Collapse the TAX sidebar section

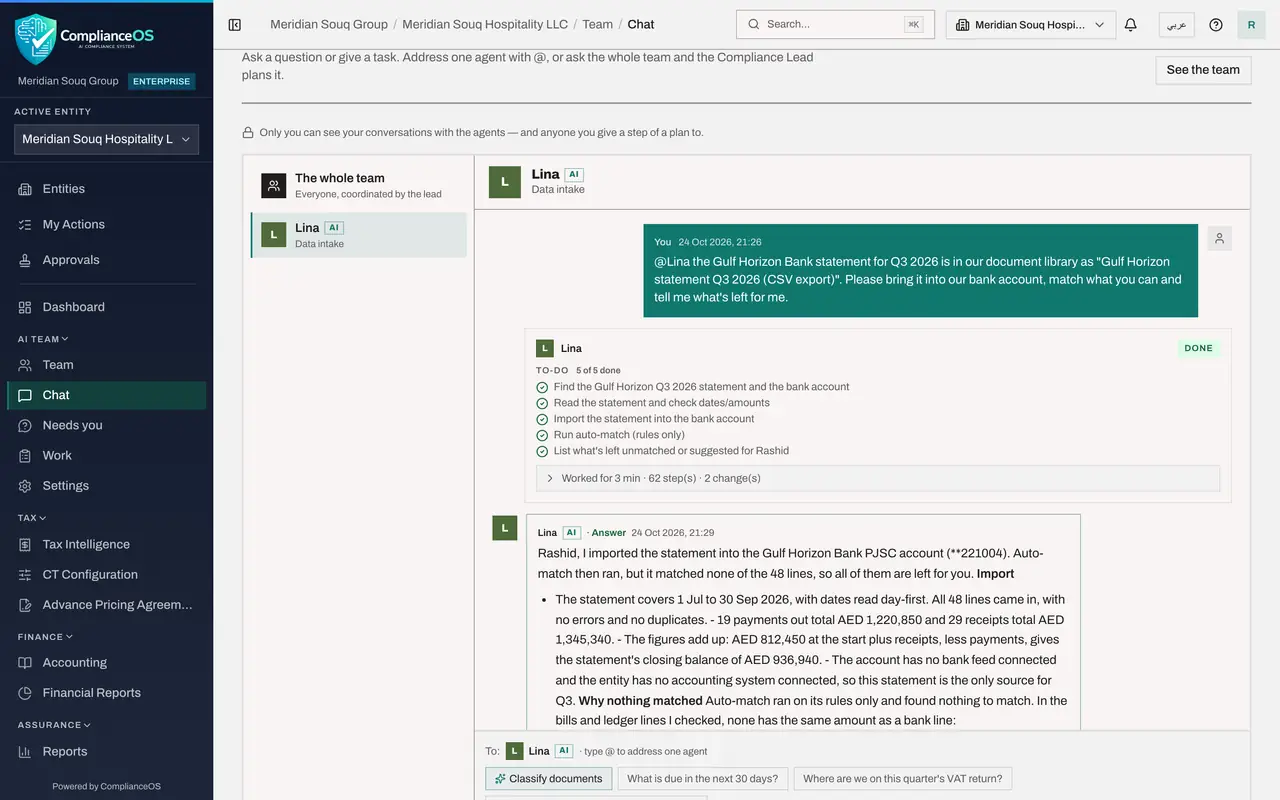point(32,518)
